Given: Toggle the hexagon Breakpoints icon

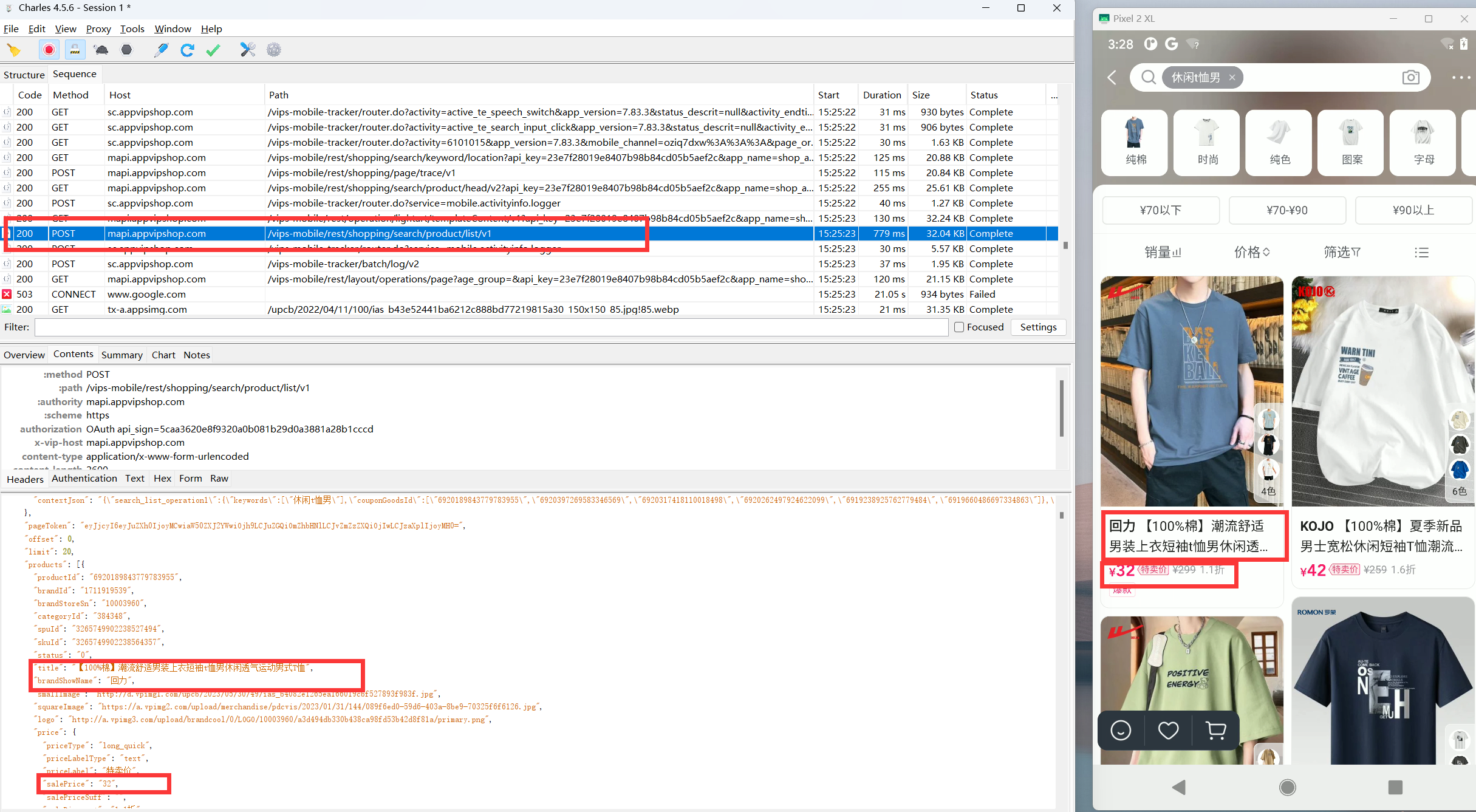Looking at the screenshot, I should click(x=126, y=50).
